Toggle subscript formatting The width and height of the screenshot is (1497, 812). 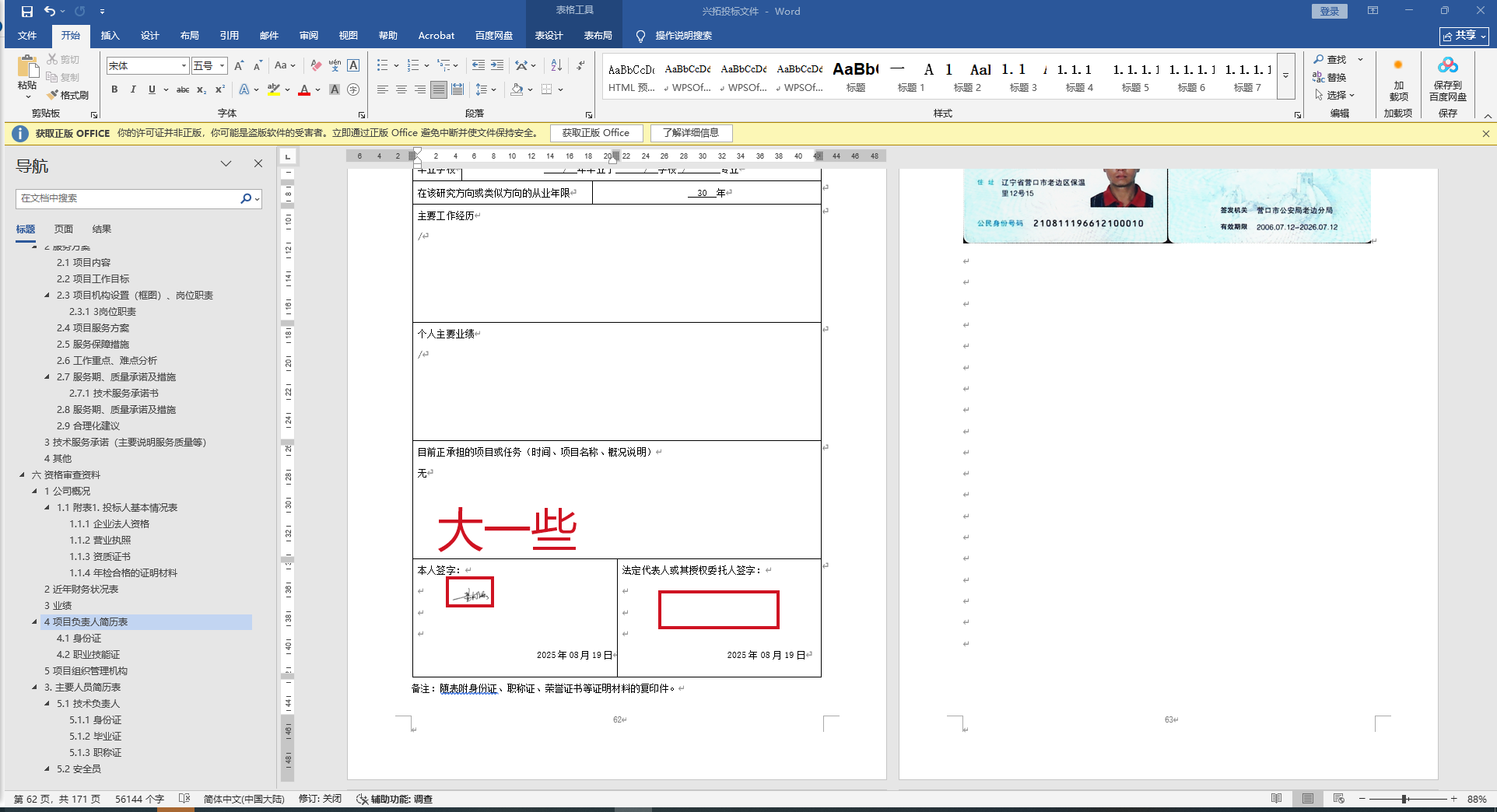(x=202, y=89)
